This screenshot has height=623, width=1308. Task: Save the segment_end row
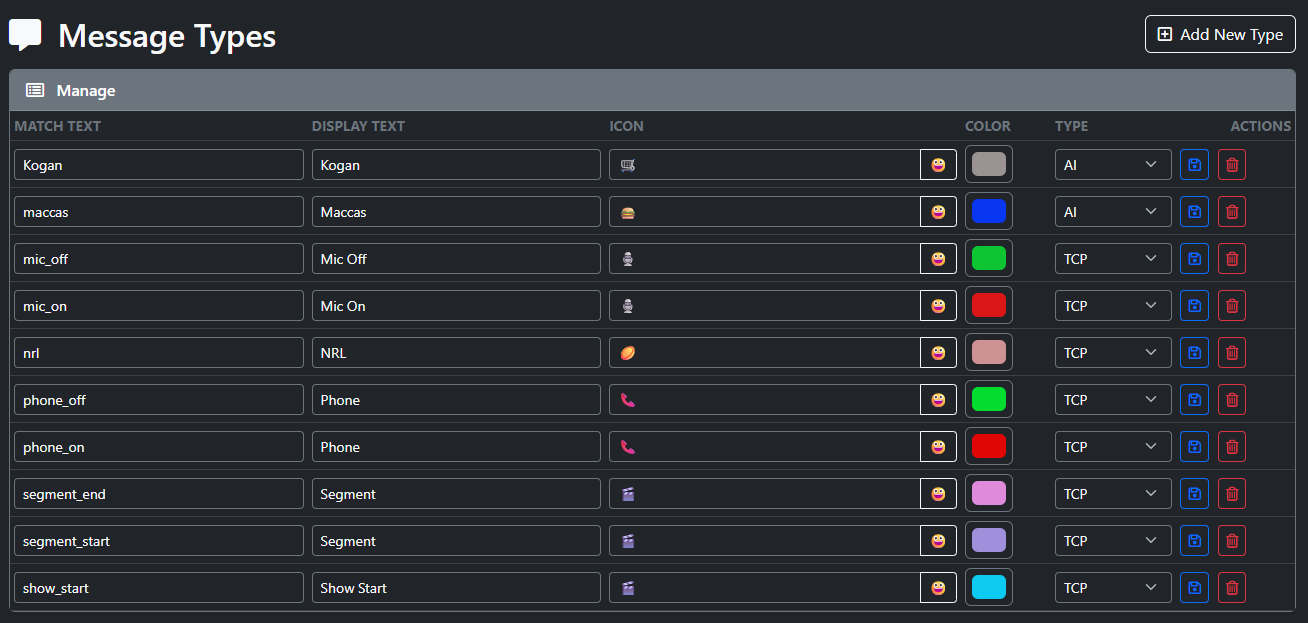pyautogui.click(x=1194, y=494)
